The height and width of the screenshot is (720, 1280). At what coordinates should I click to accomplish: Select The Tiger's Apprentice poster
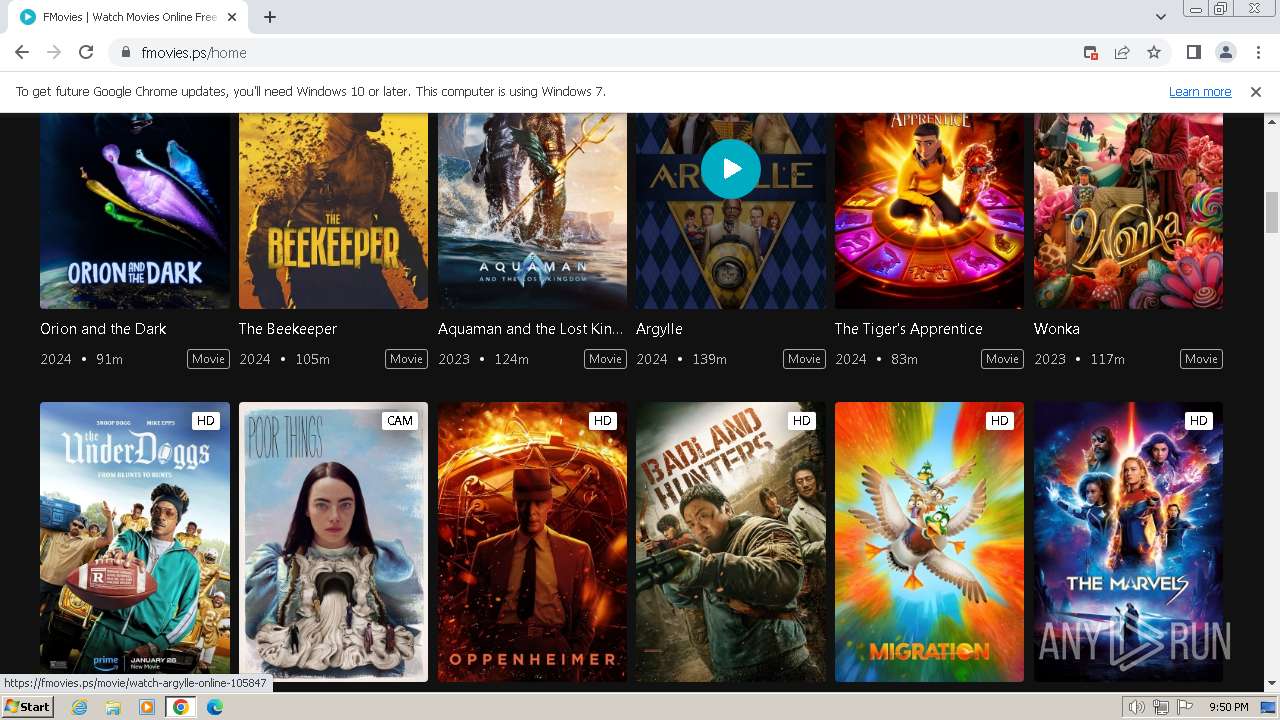[929, 211]
